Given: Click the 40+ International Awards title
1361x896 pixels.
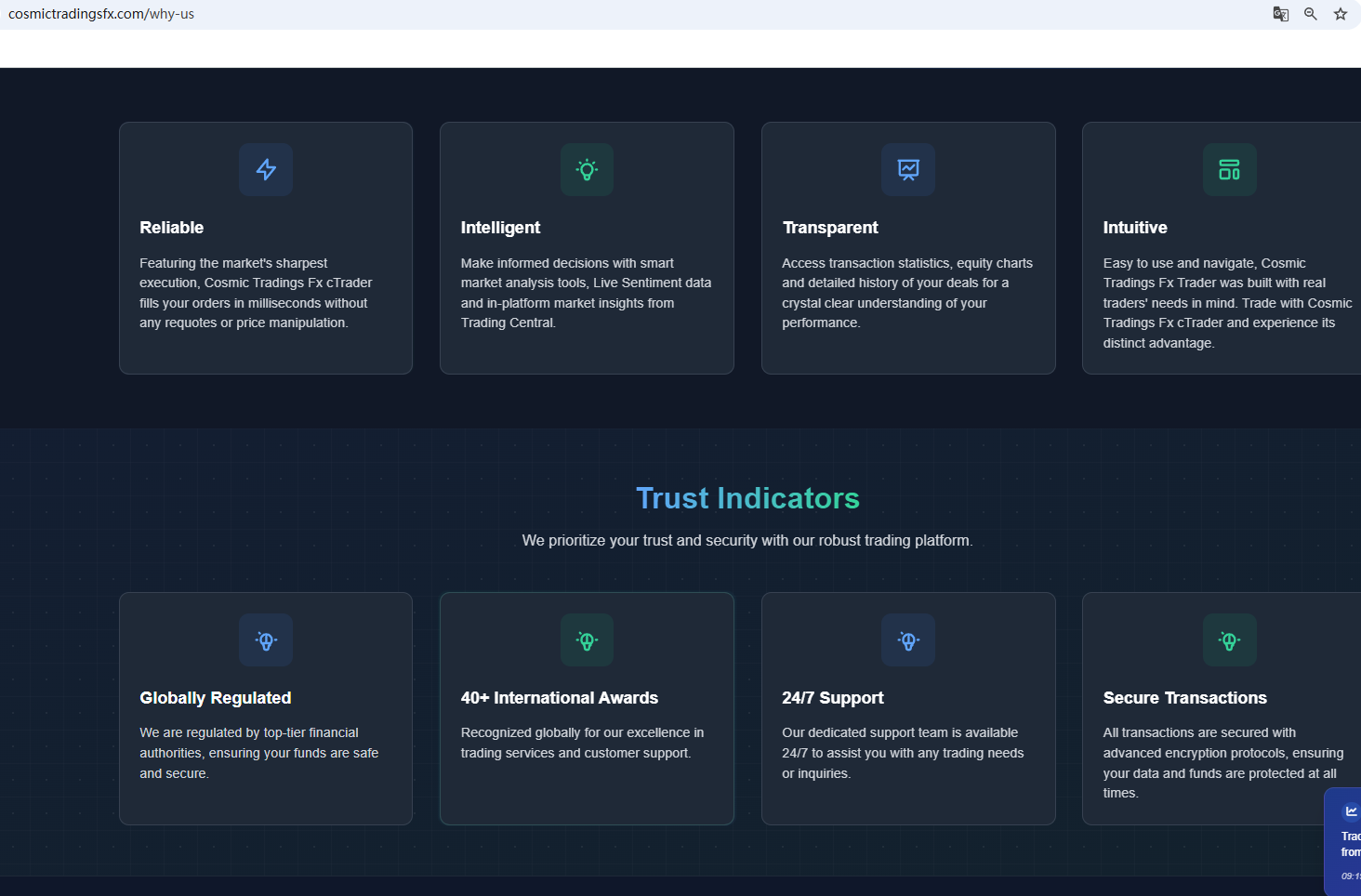Looking at the screenshot, I should click(559, 698).
